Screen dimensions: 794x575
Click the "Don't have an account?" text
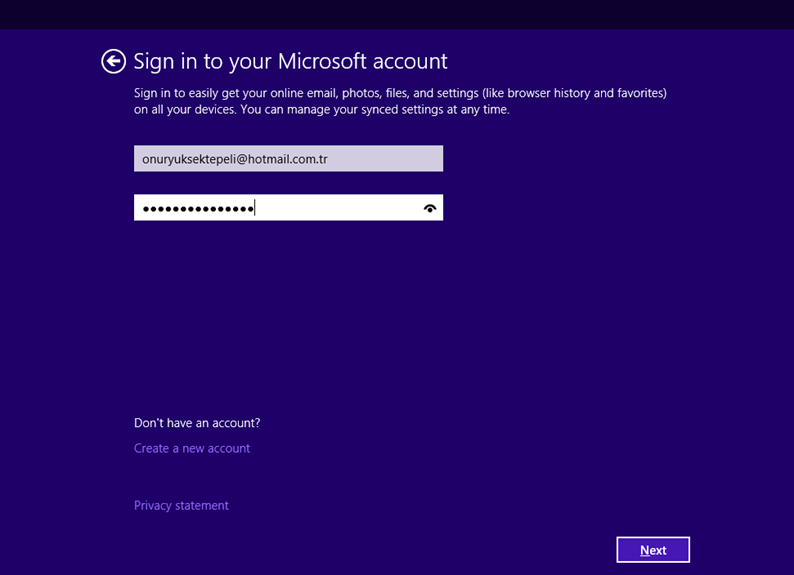[197, 423]
